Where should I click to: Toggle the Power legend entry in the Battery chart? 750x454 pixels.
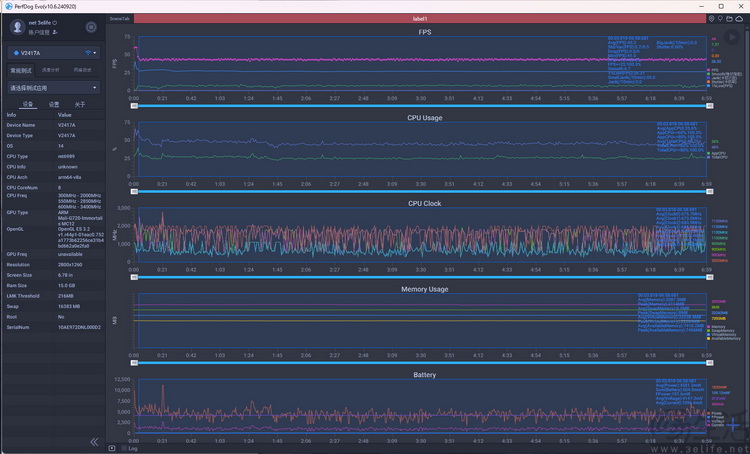pos(715,413)
